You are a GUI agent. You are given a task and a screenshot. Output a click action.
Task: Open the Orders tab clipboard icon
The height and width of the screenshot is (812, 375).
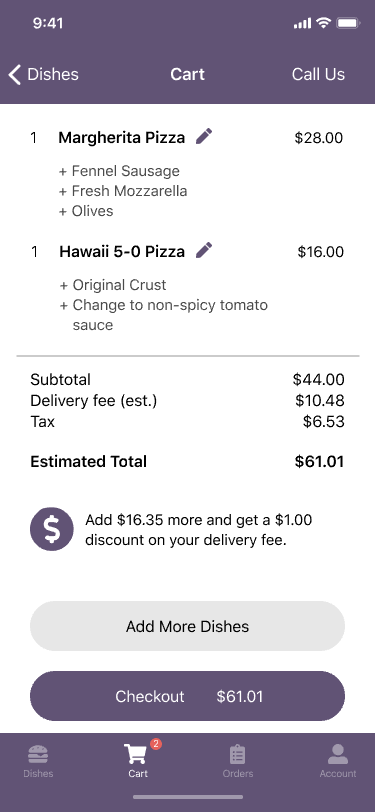pyautogui.click(x=238, y=761)
